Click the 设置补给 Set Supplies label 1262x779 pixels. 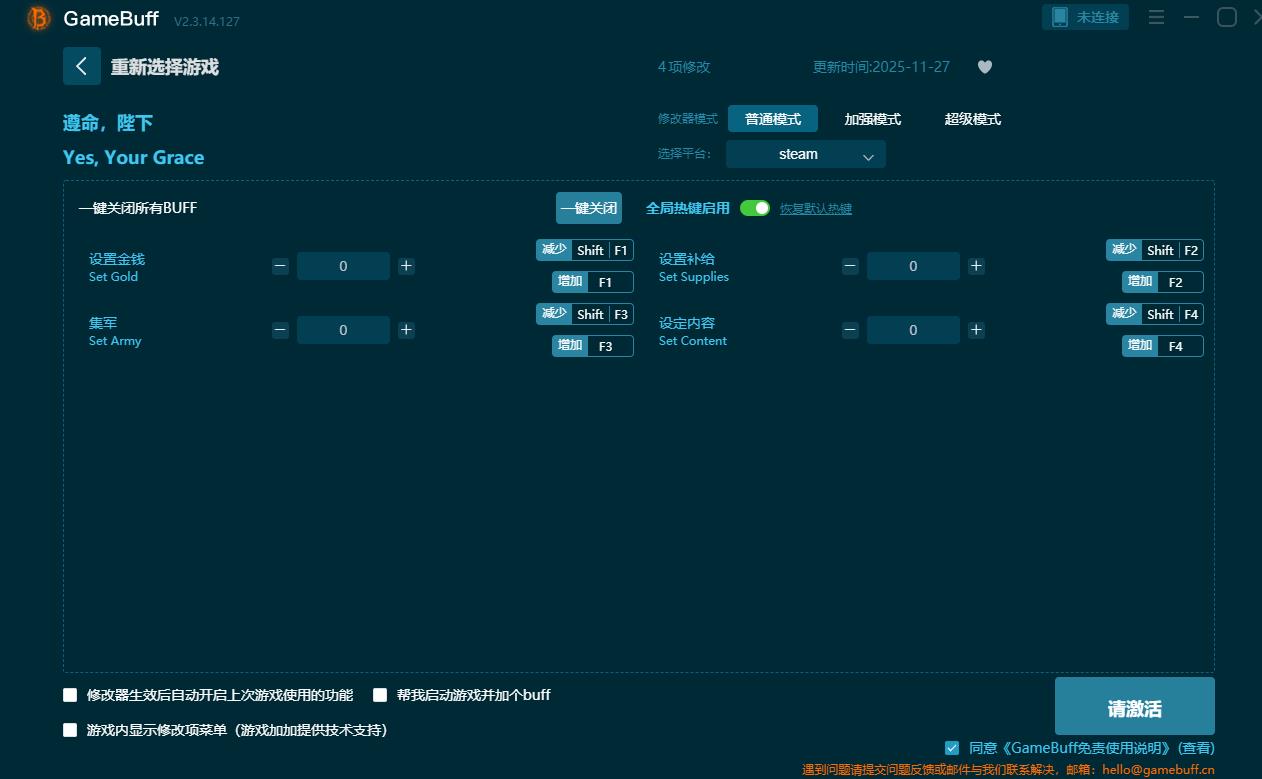tap(694, 267)
